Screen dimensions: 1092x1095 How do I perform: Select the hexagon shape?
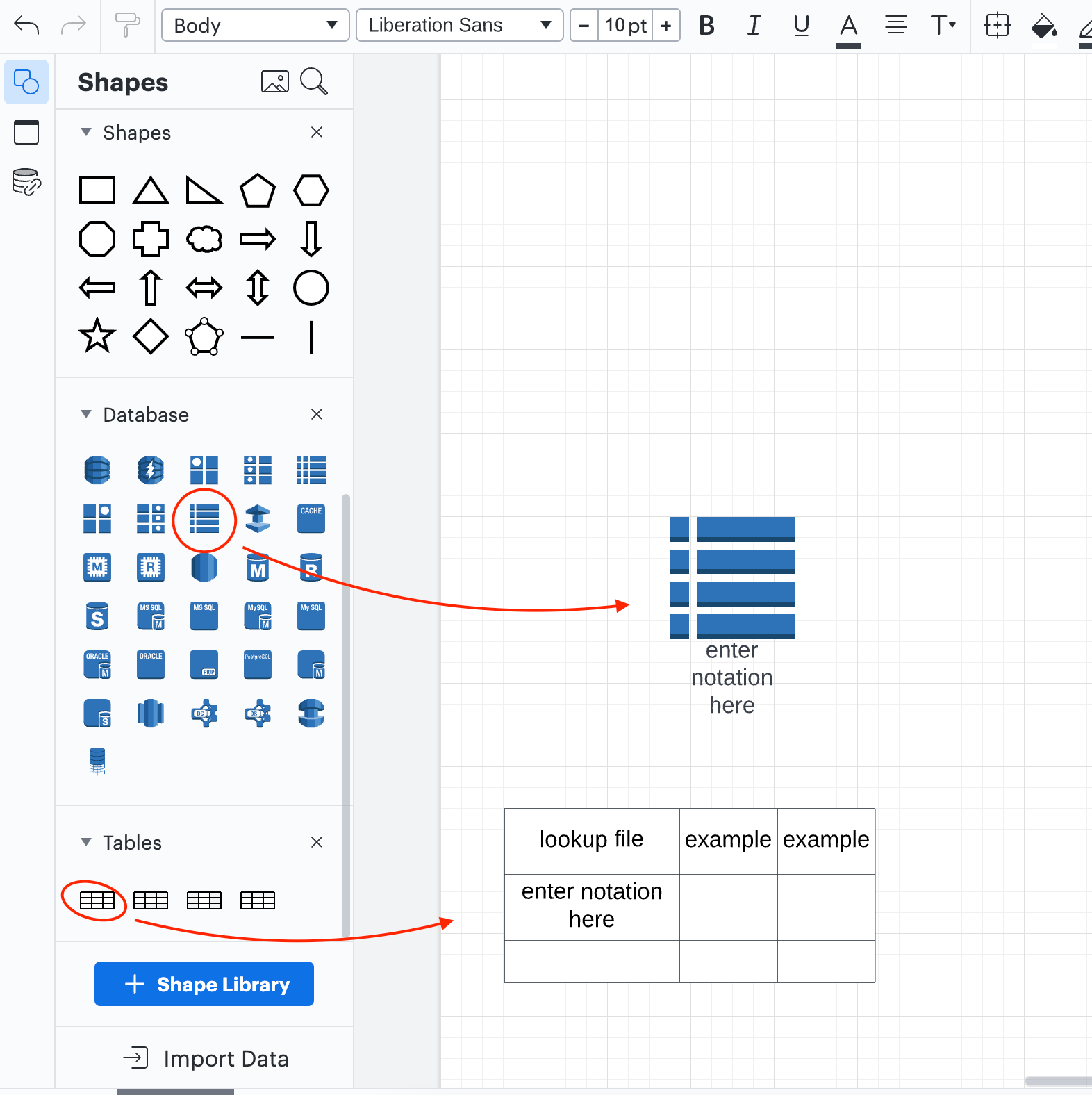(x=311, y=190)
